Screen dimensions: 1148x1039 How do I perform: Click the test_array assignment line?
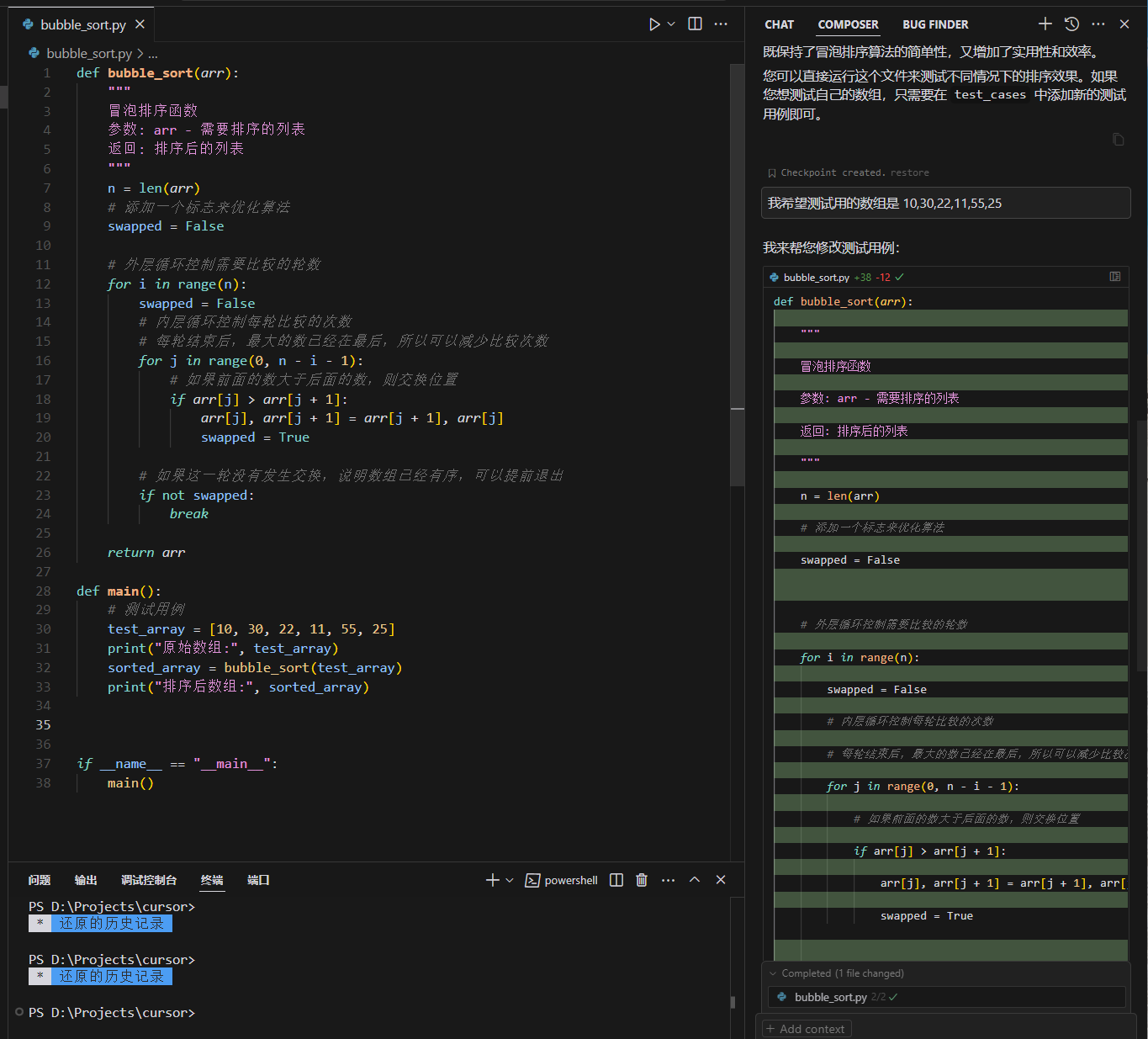(x=251, y=629)
